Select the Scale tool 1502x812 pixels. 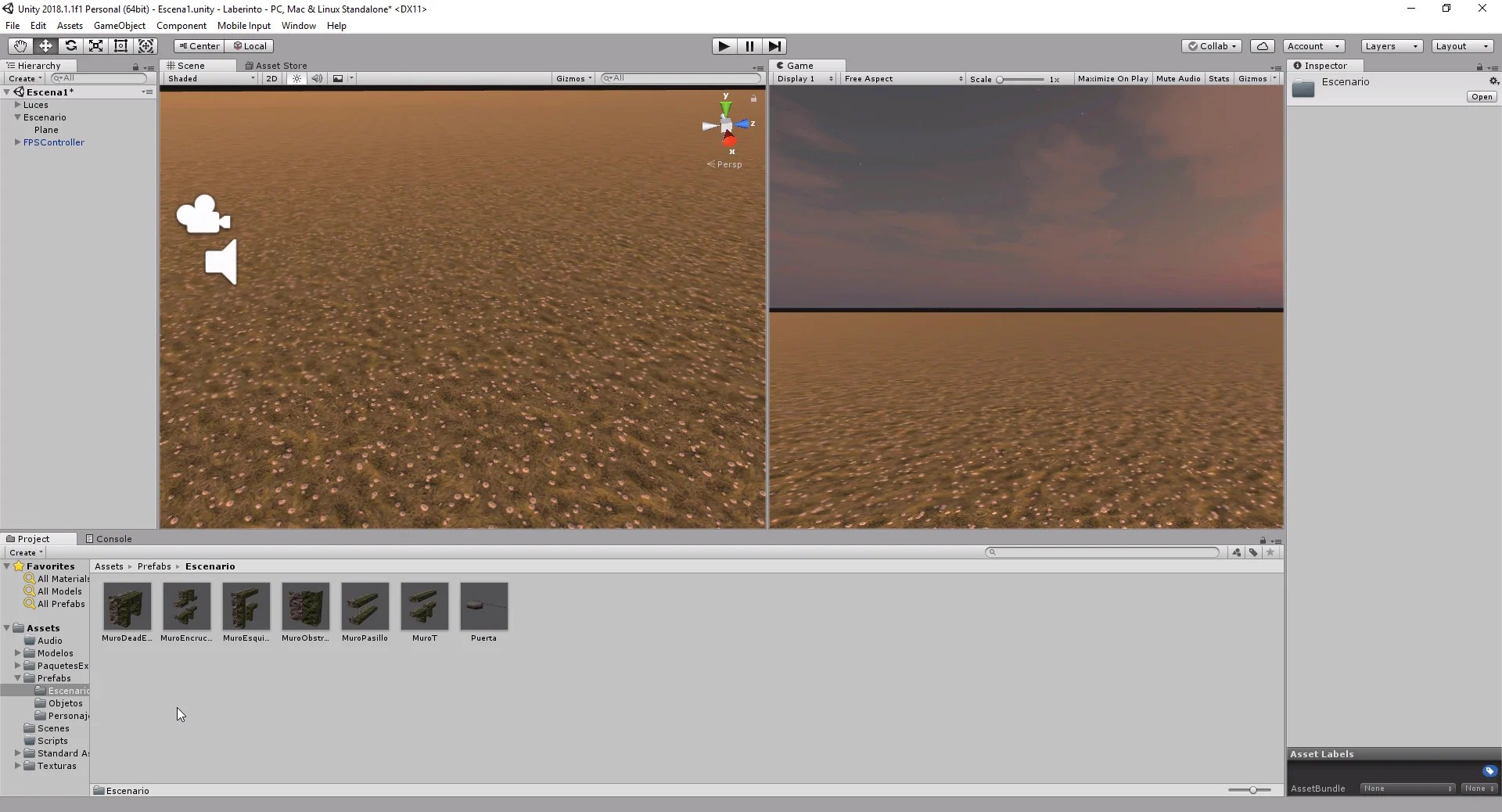[x=95, y=46]
